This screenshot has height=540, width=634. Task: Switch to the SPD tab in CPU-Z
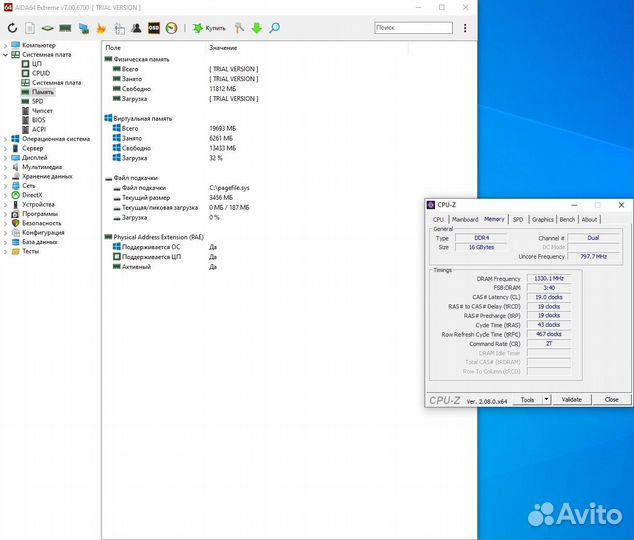coord(518,219)
